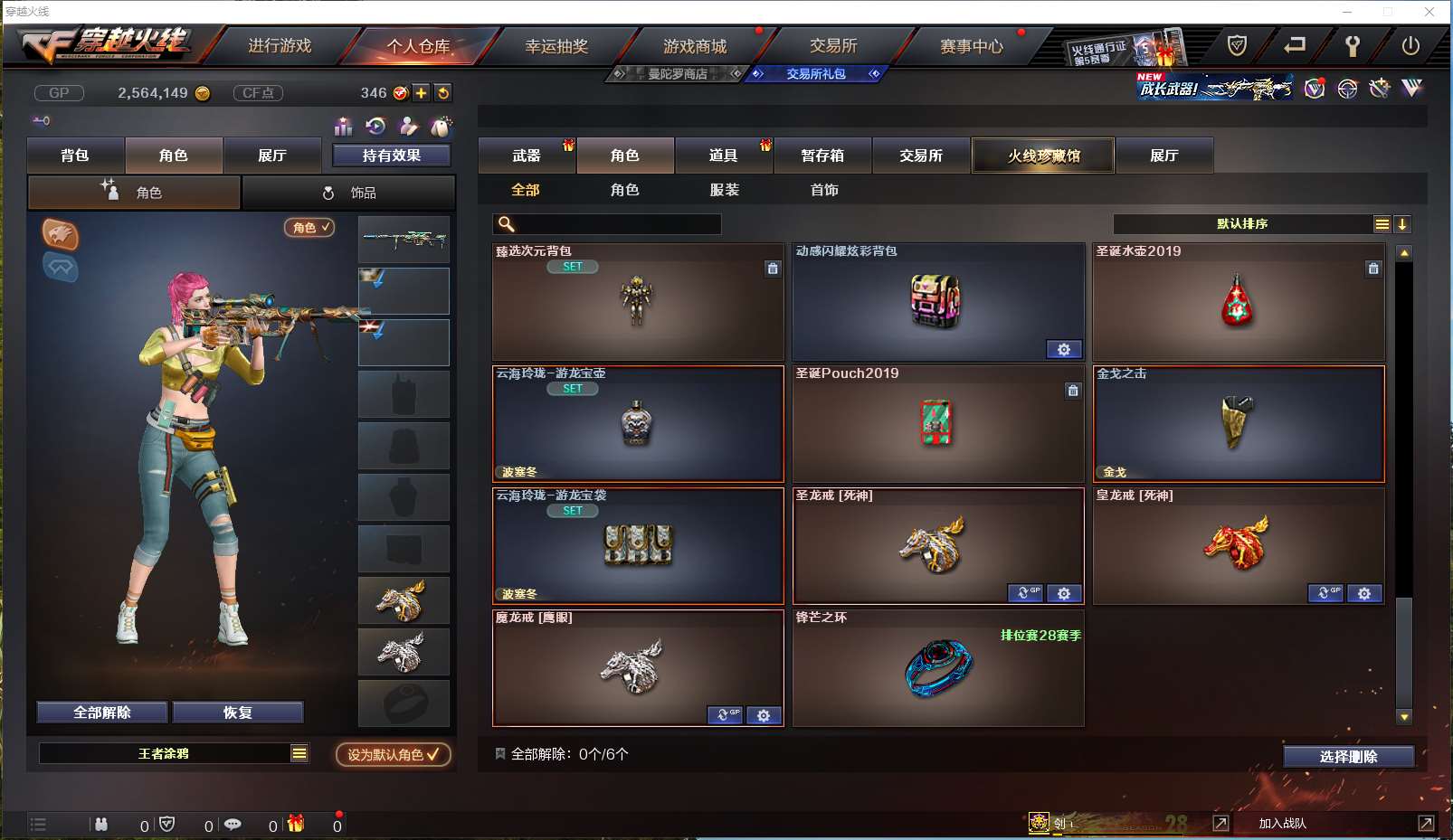Click the 选择删除 button
The height and width of the screenshot is (840, 1453).
(x=1348, y=757)
